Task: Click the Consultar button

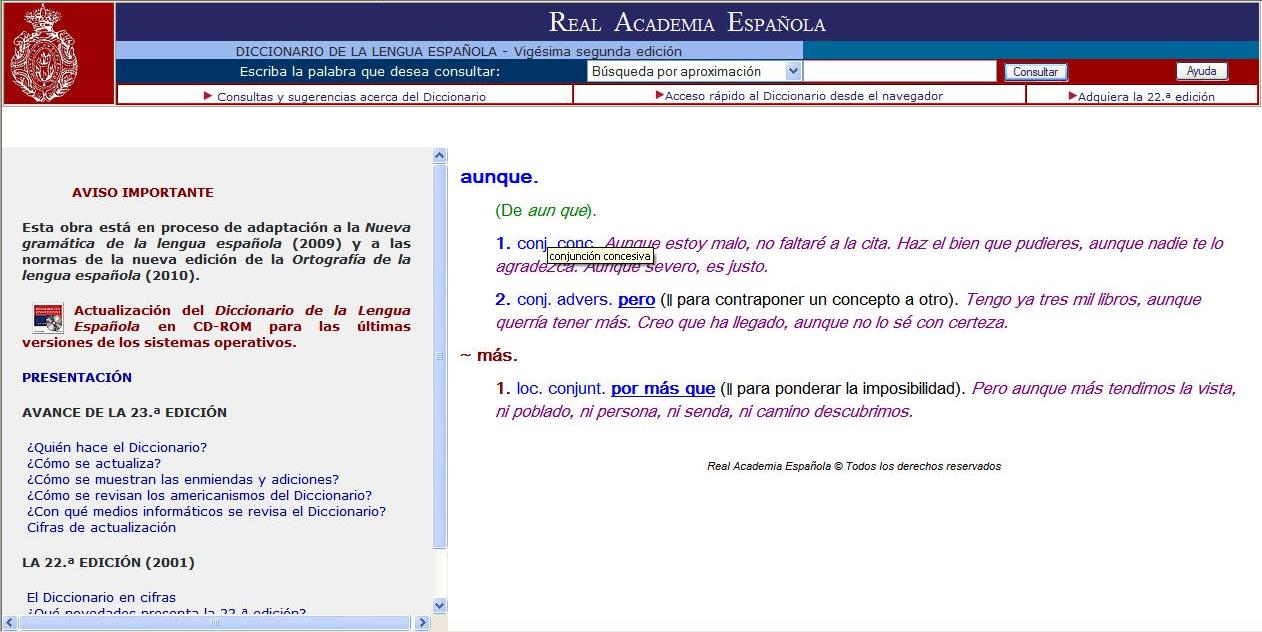Action: [x=1035, y=72]
